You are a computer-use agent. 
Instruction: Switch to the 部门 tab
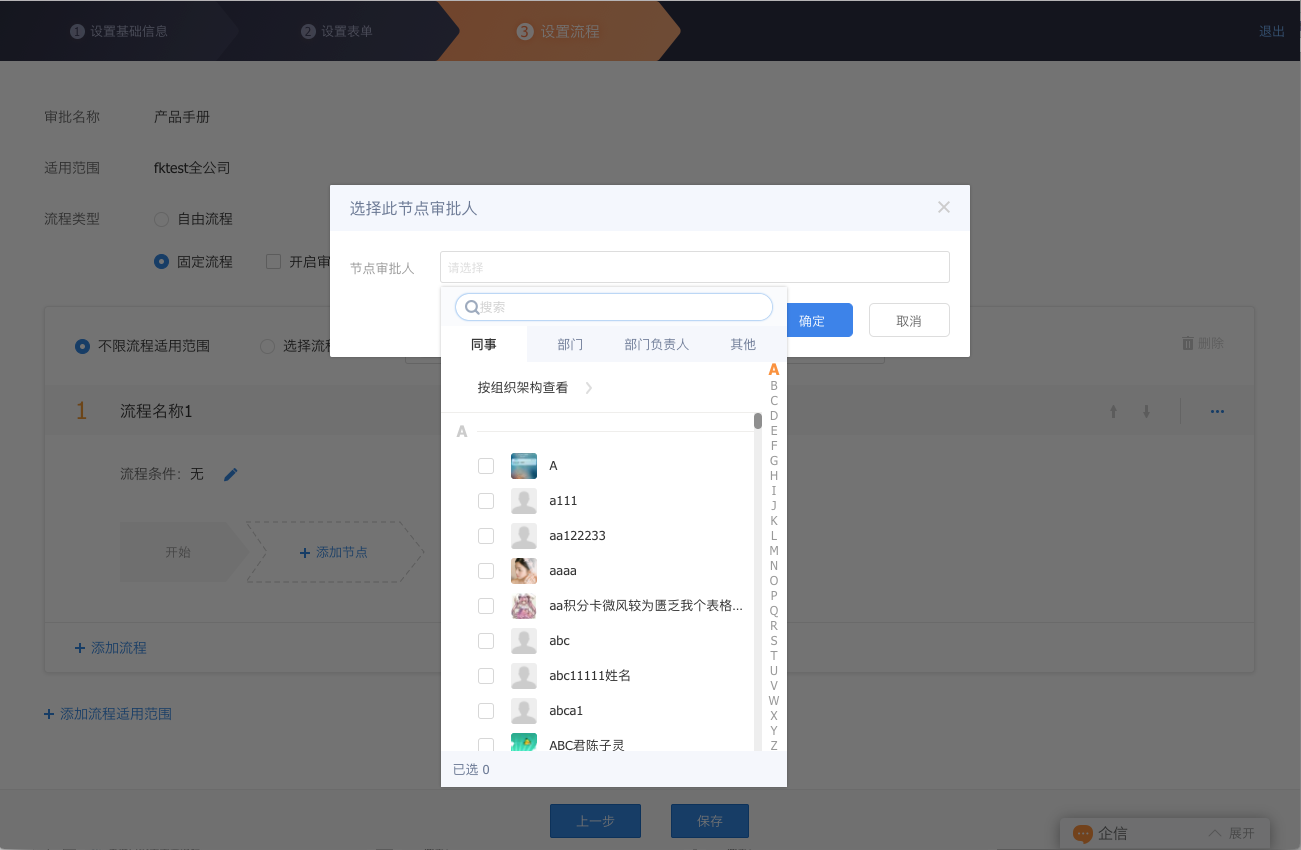pyautogui.click(x=570, y=344)
